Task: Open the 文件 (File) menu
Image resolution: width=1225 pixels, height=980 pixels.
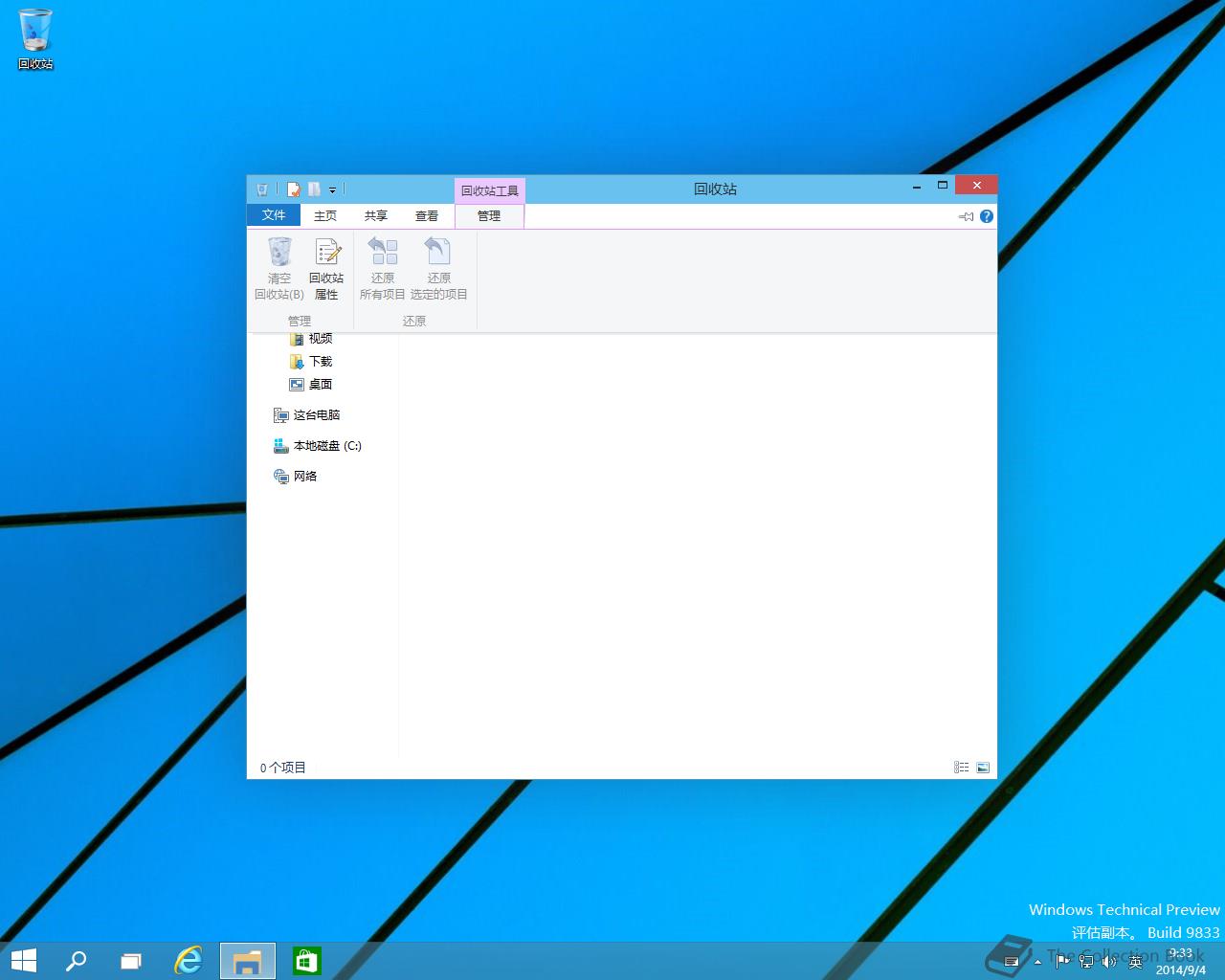Action: point(274,215)
